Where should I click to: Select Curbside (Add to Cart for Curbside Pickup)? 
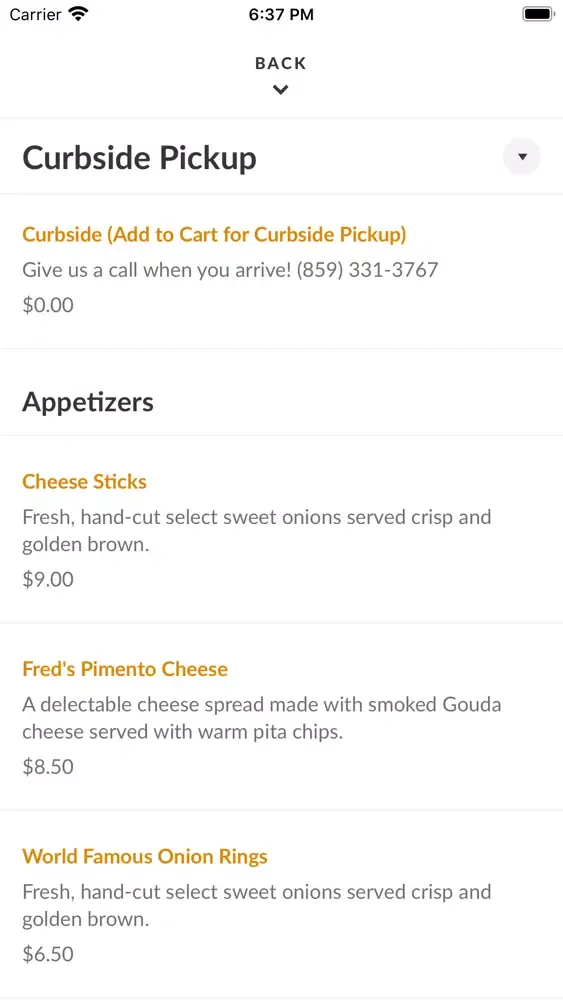pos(214,235)
